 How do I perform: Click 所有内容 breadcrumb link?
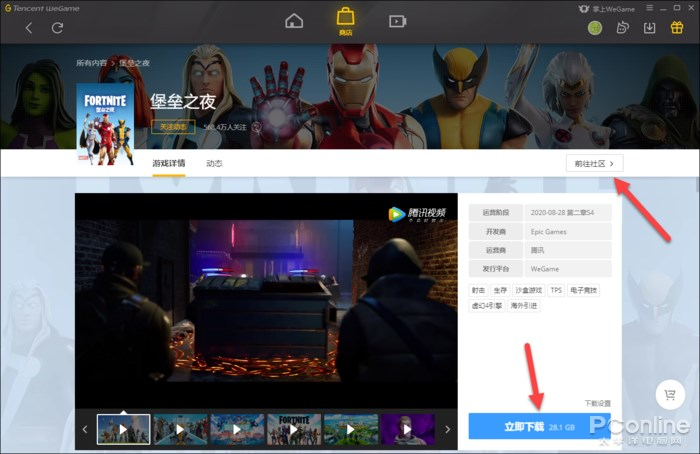[x=91, y=63]
